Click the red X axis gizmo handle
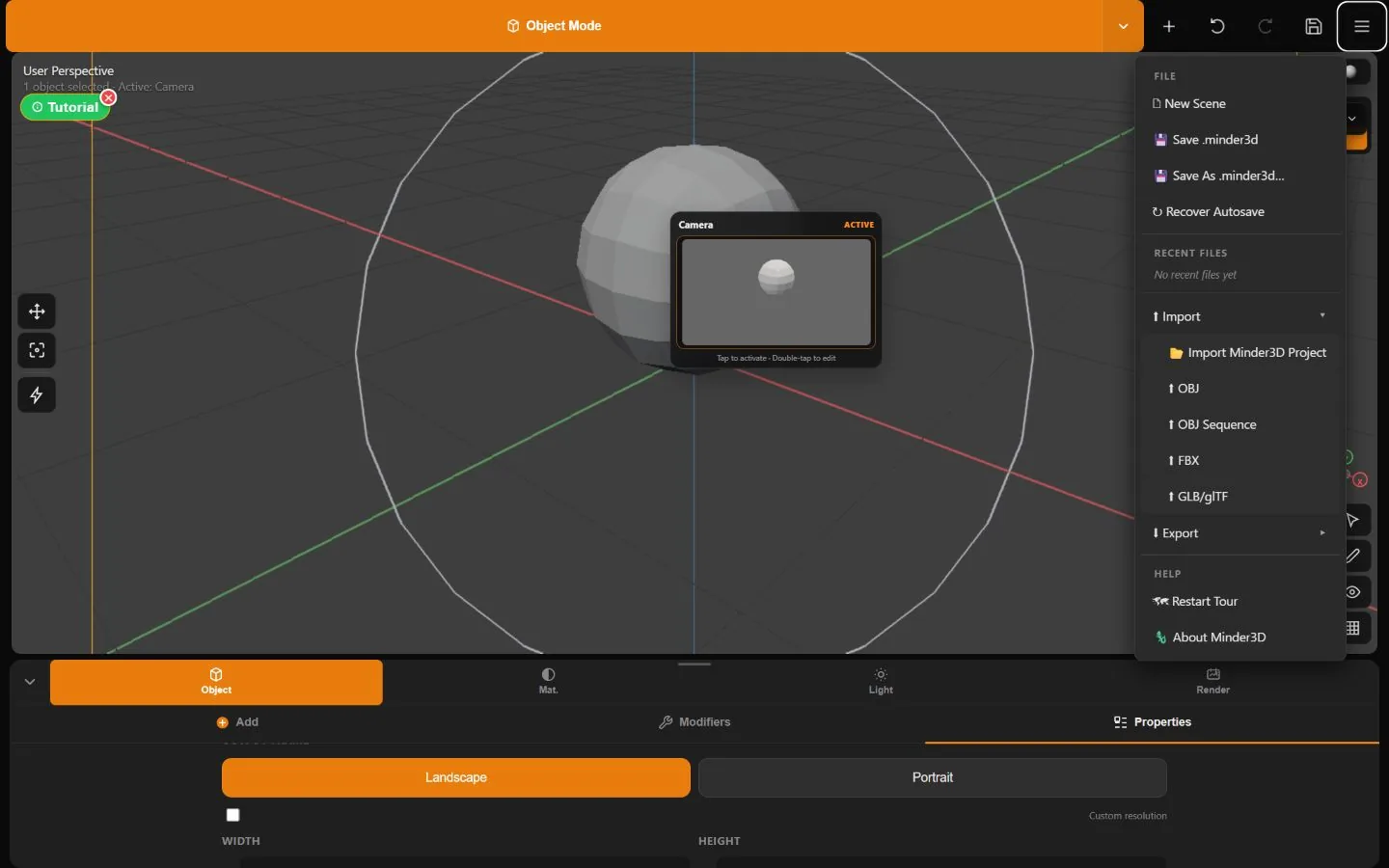The image size is (1389, 868). tap(1360, 480)
